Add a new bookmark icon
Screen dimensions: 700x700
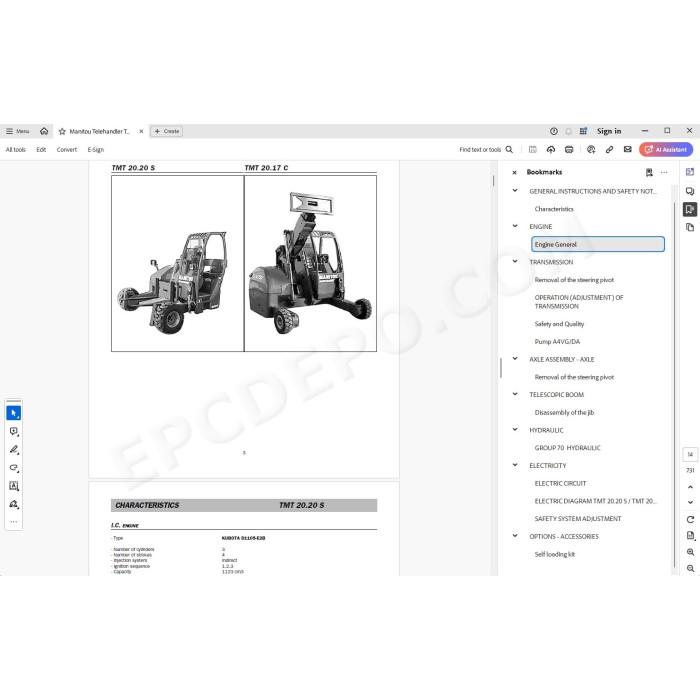pos(649,172)
